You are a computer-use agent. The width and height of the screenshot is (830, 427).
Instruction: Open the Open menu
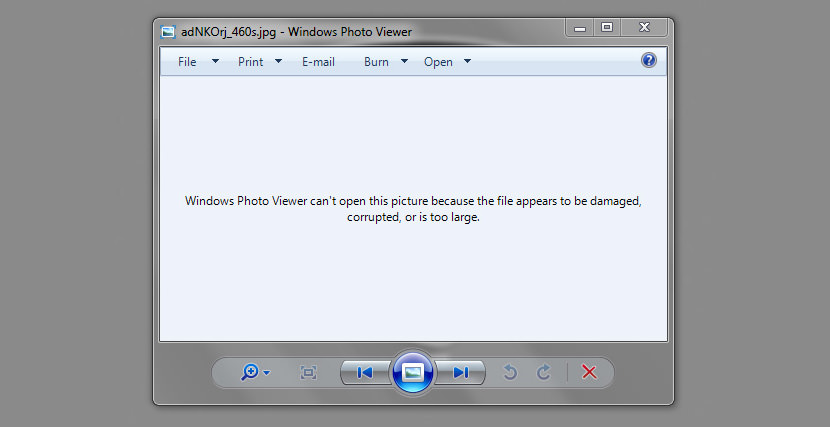pos(438,62)
